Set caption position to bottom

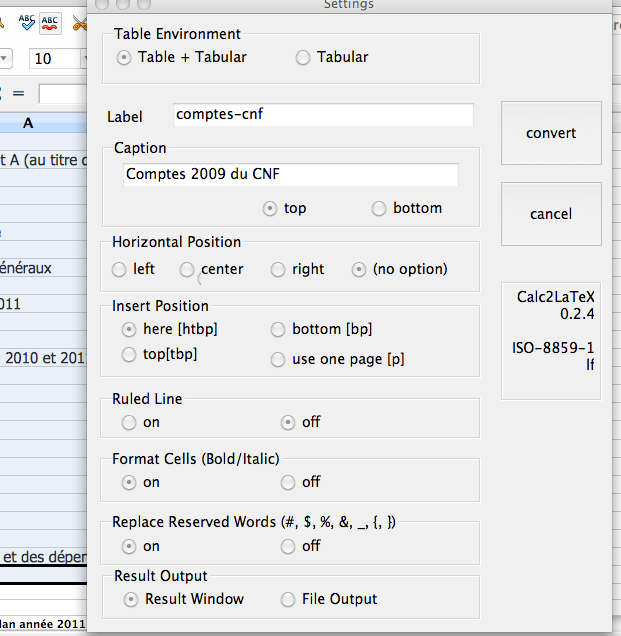point(379,209)
